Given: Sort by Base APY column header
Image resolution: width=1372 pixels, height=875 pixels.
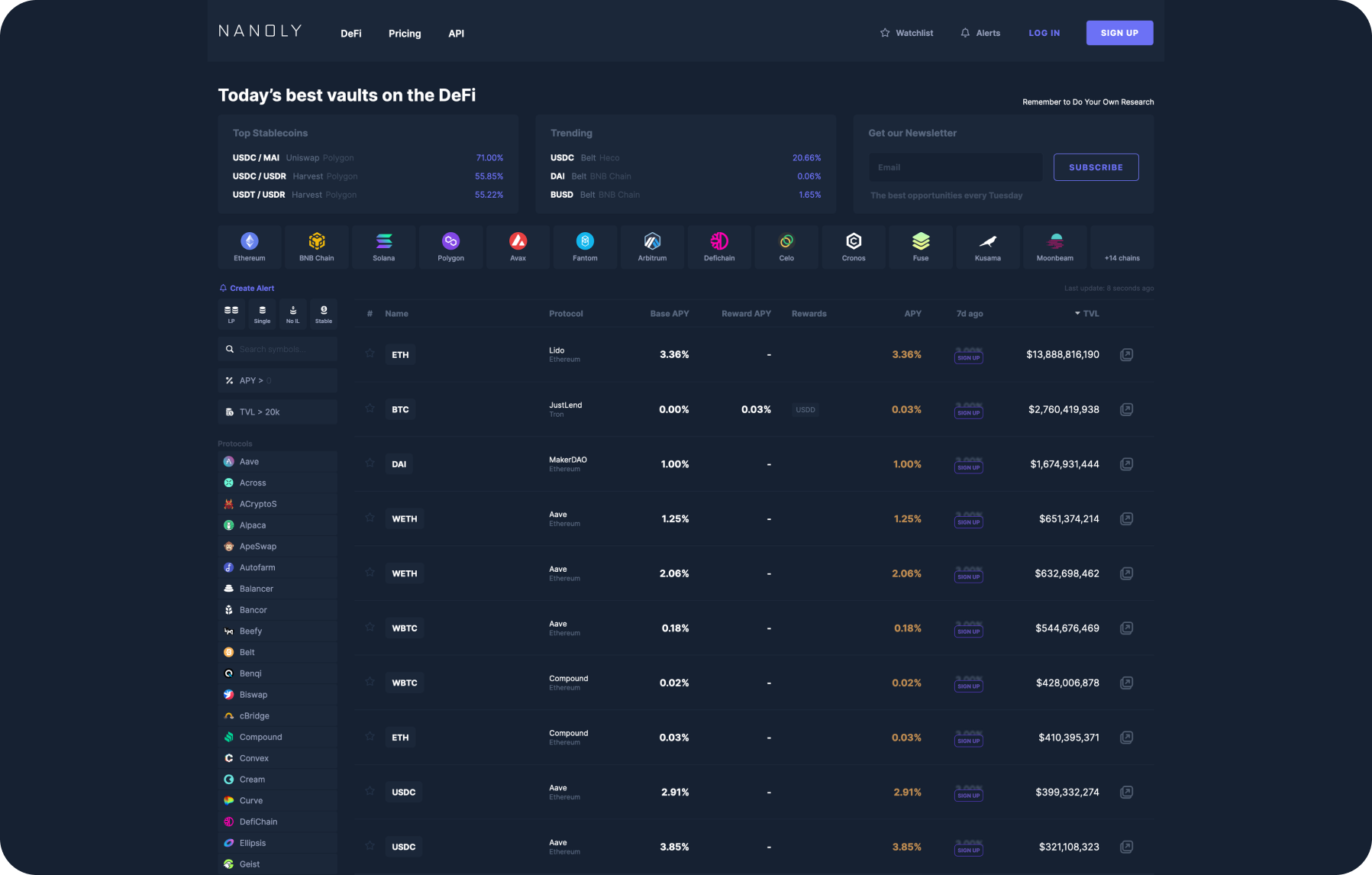Looking at the screenshot, I should (670, 314).
